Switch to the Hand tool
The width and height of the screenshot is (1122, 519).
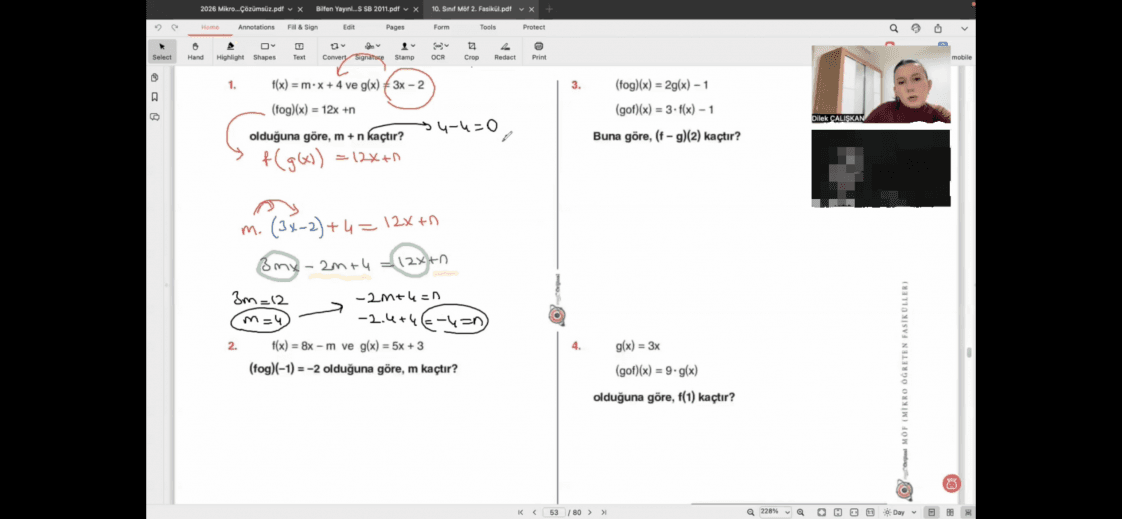click(195, 51)
